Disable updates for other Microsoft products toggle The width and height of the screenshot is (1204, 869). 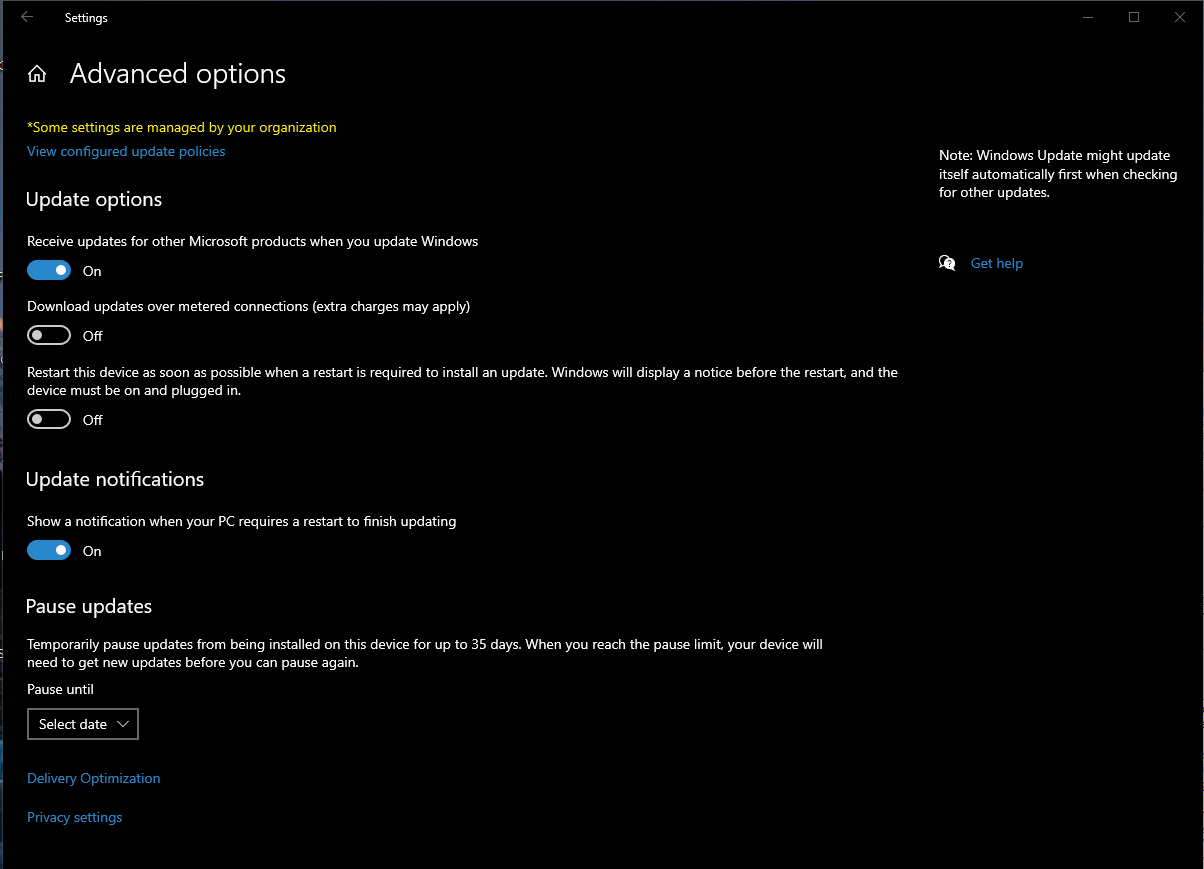[x=49, y=270]
